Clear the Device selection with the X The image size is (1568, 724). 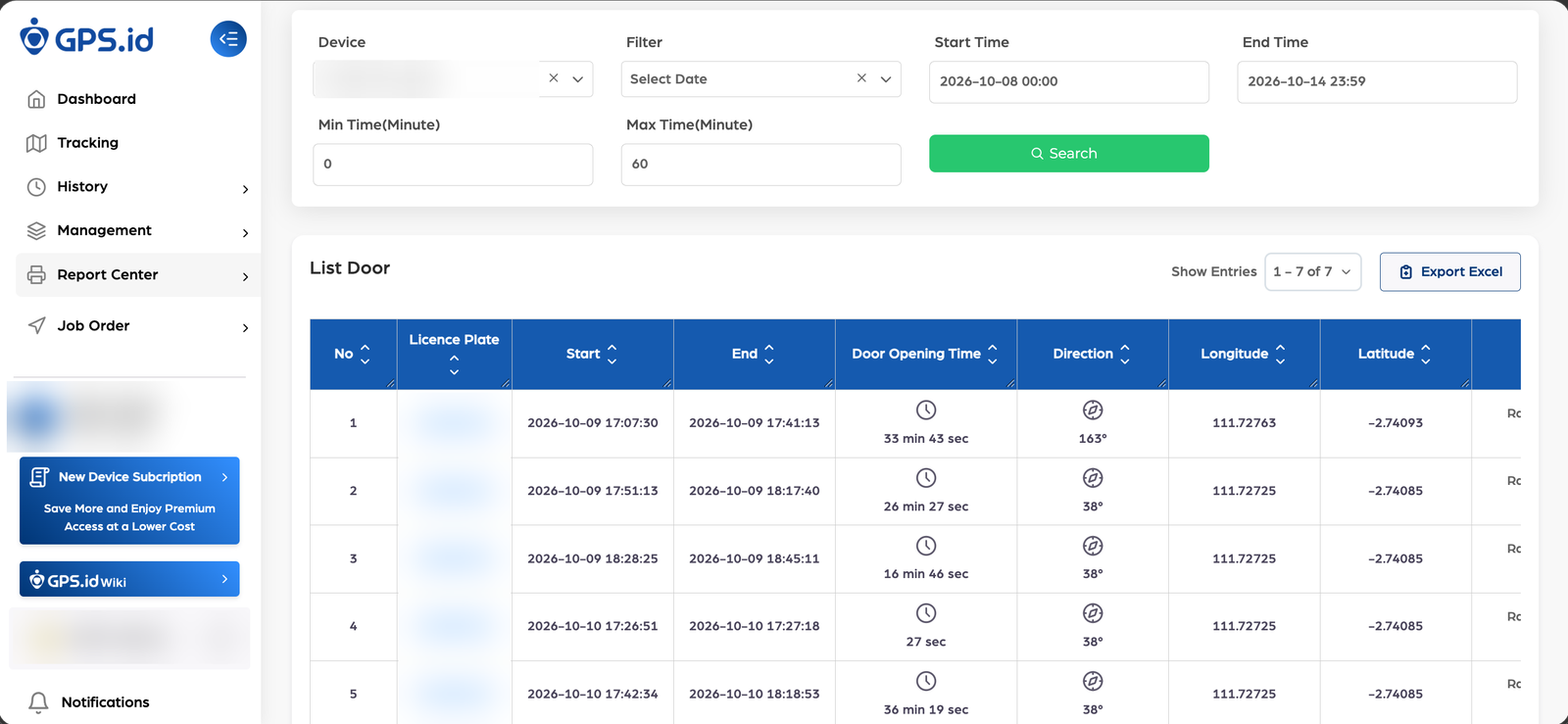pos(554,78)
